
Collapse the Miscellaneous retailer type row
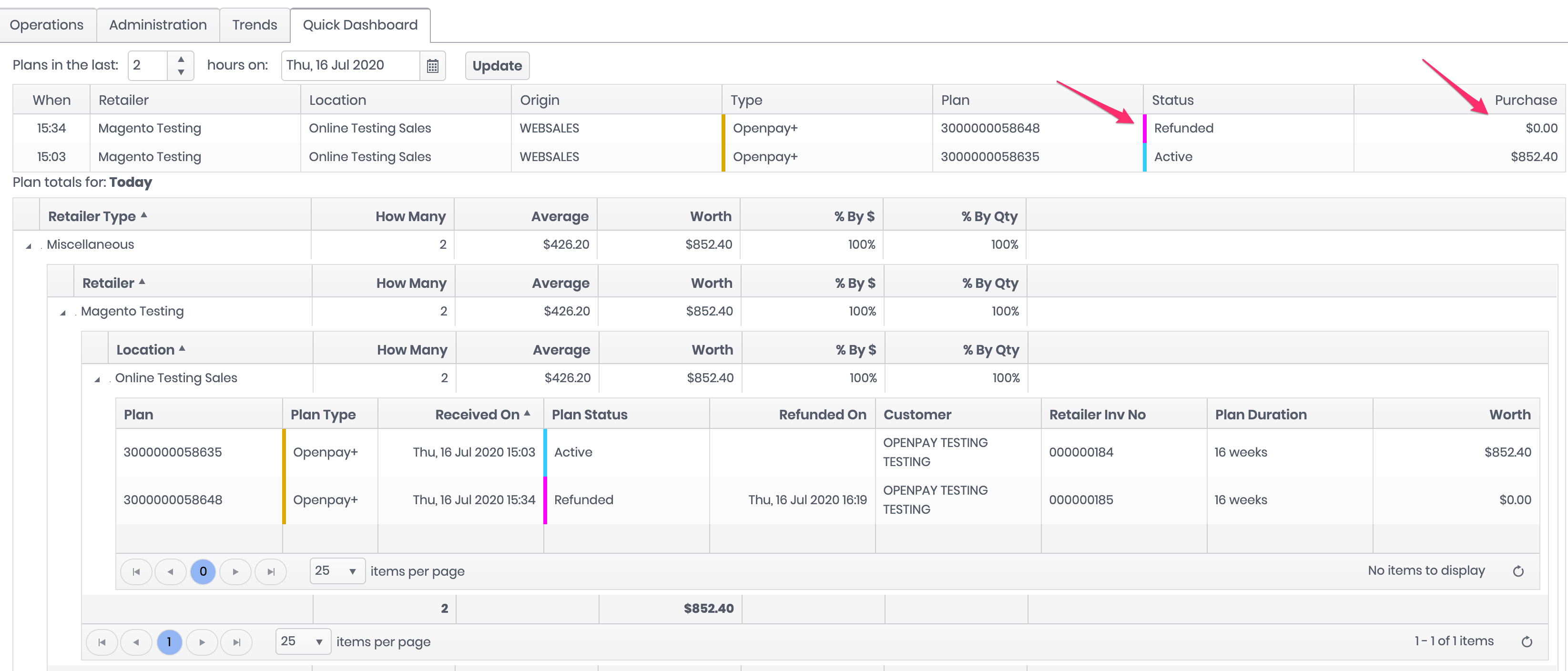(29, 246)
